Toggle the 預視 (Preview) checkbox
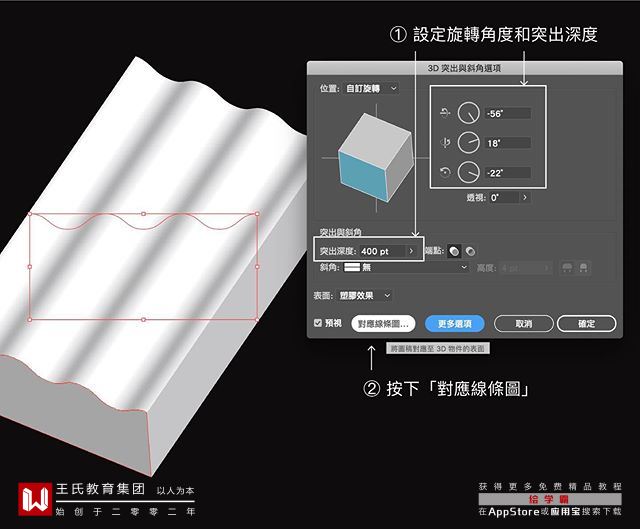This screenshot has width=640, height=529. pos(318,323)
